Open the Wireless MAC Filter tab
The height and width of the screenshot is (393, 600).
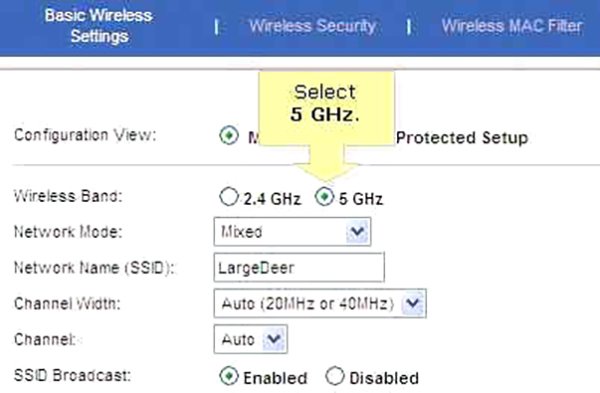tap(512, 26)
